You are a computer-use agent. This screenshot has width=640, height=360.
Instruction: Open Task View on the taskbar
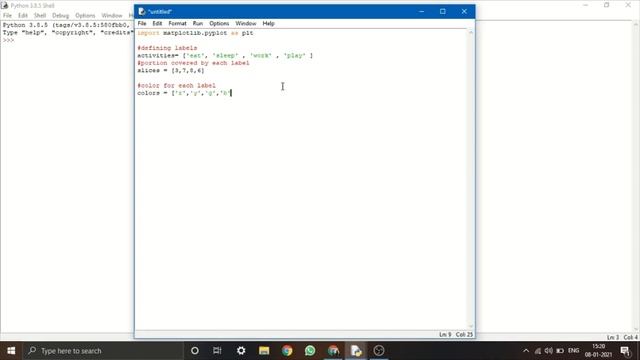click(217, 351)
